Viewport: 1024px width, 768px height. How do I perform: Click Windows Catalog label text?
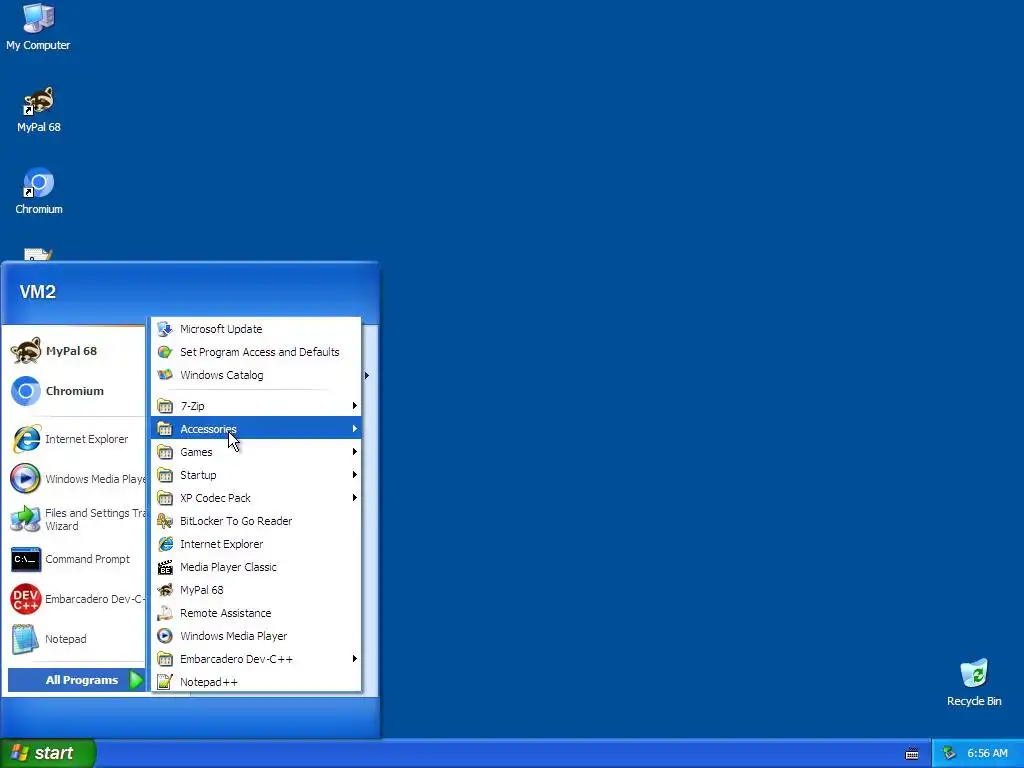pos(221,375)
